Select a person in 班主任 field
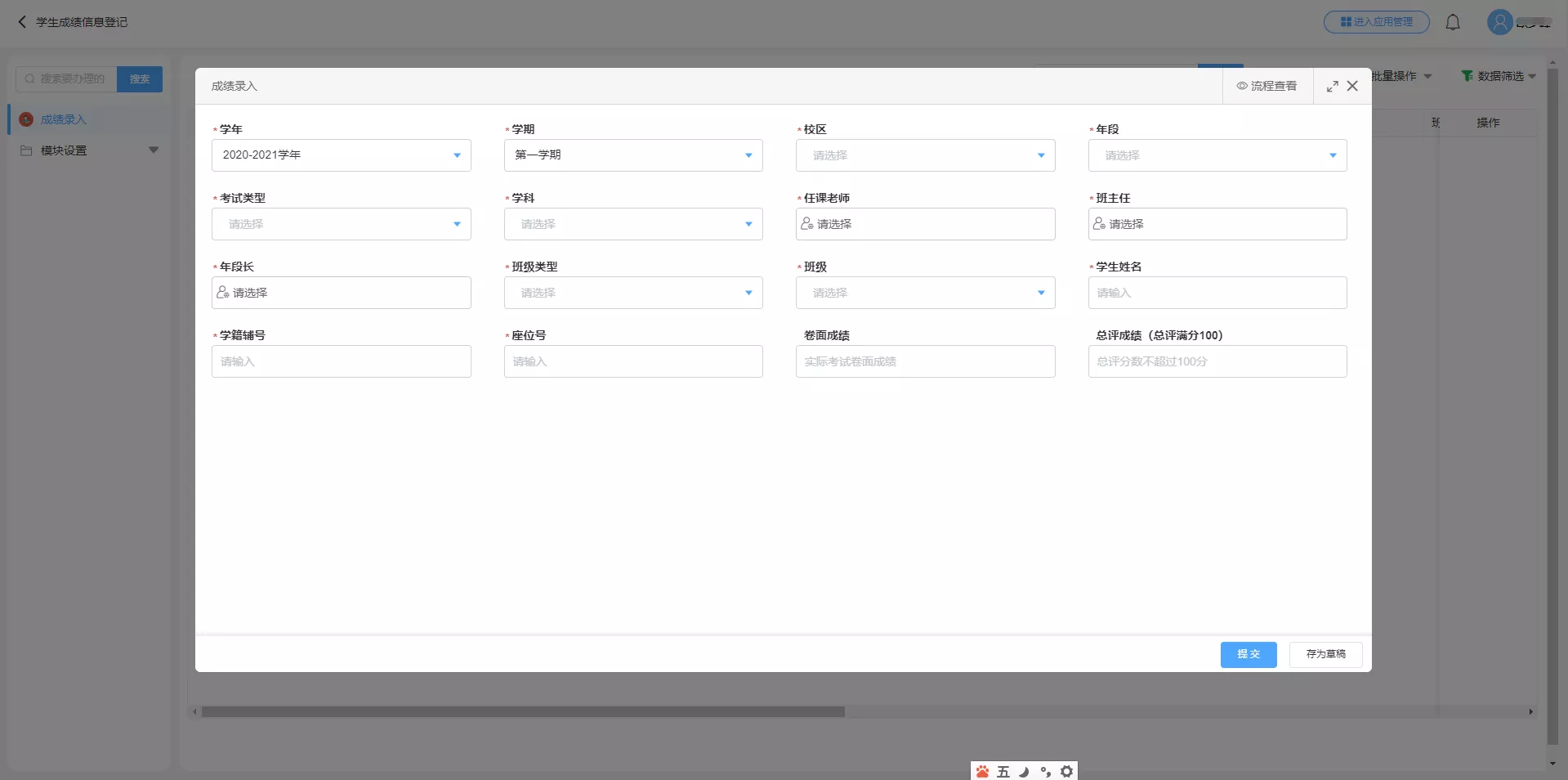Viewport: 1568px width, 780px height. [x=1217, y=224]
